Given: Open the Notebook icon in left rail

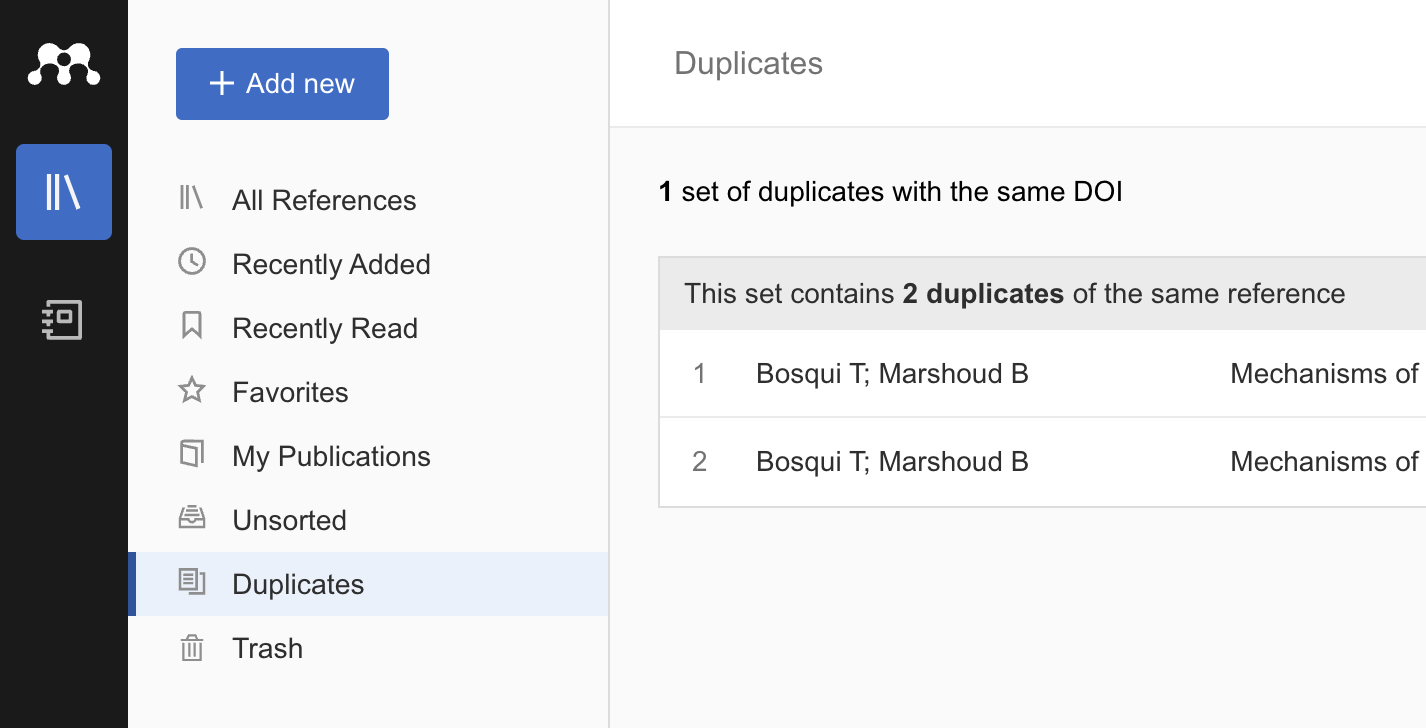Looking at the screenshot, I should (64, 320).
